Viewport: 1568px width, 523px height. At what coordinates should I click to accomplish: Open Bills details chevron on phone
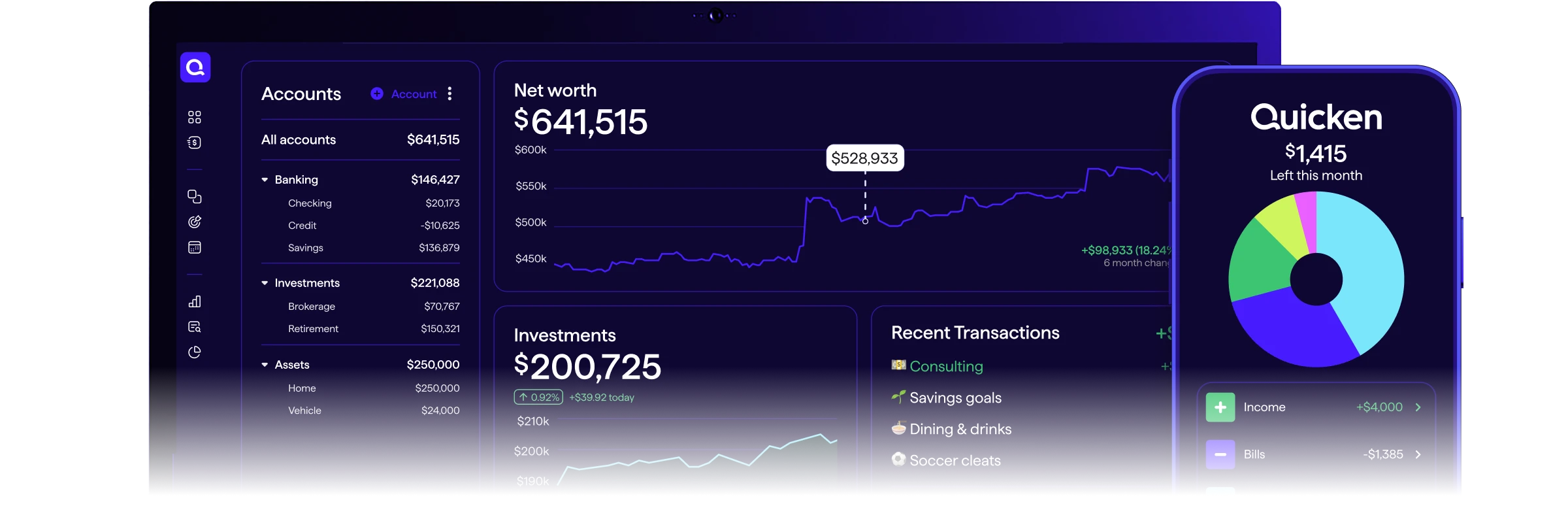click(1418, 454)
